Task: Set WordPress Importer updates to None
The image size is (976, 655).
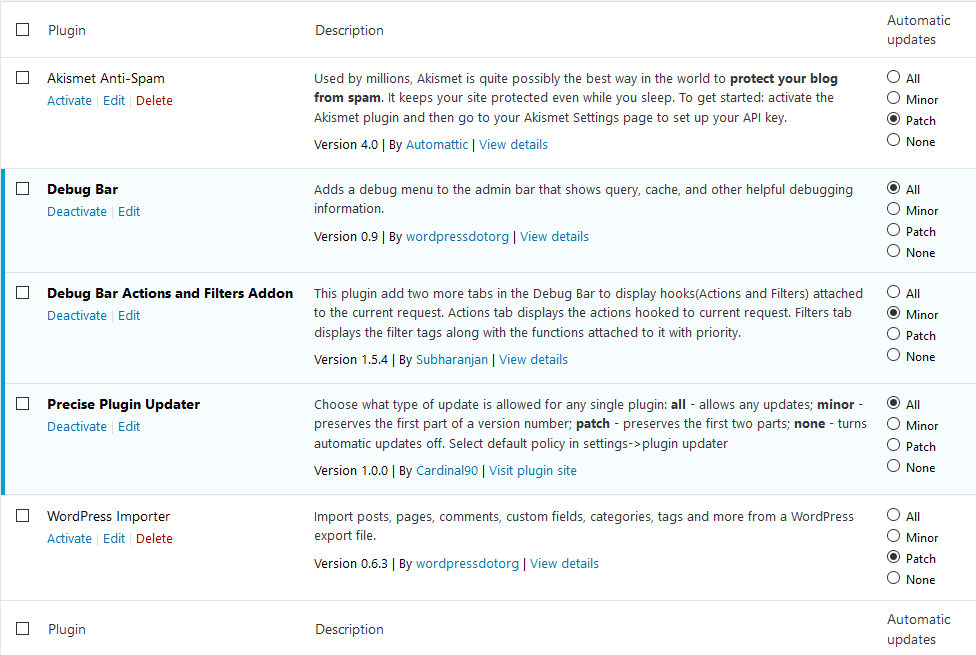Action: click(893, 578)
